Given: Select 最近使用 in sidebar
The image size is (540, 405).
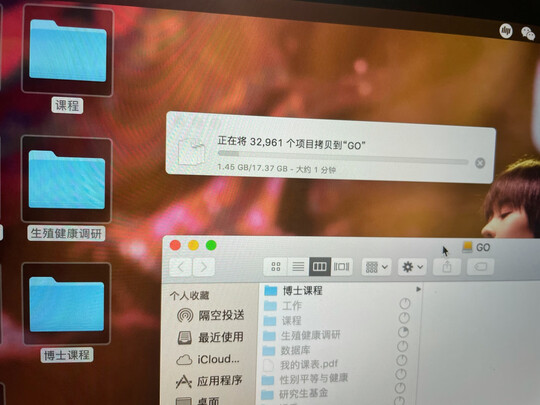Looking at the screenshot, I should click(x=210, y=337).
